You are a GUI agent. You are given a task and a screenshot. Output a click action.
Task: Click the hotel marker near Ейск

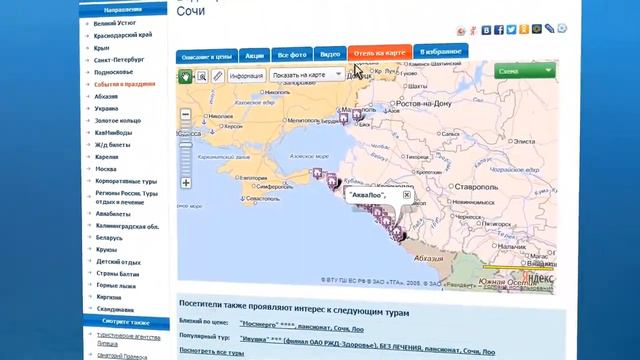[357, 115]
